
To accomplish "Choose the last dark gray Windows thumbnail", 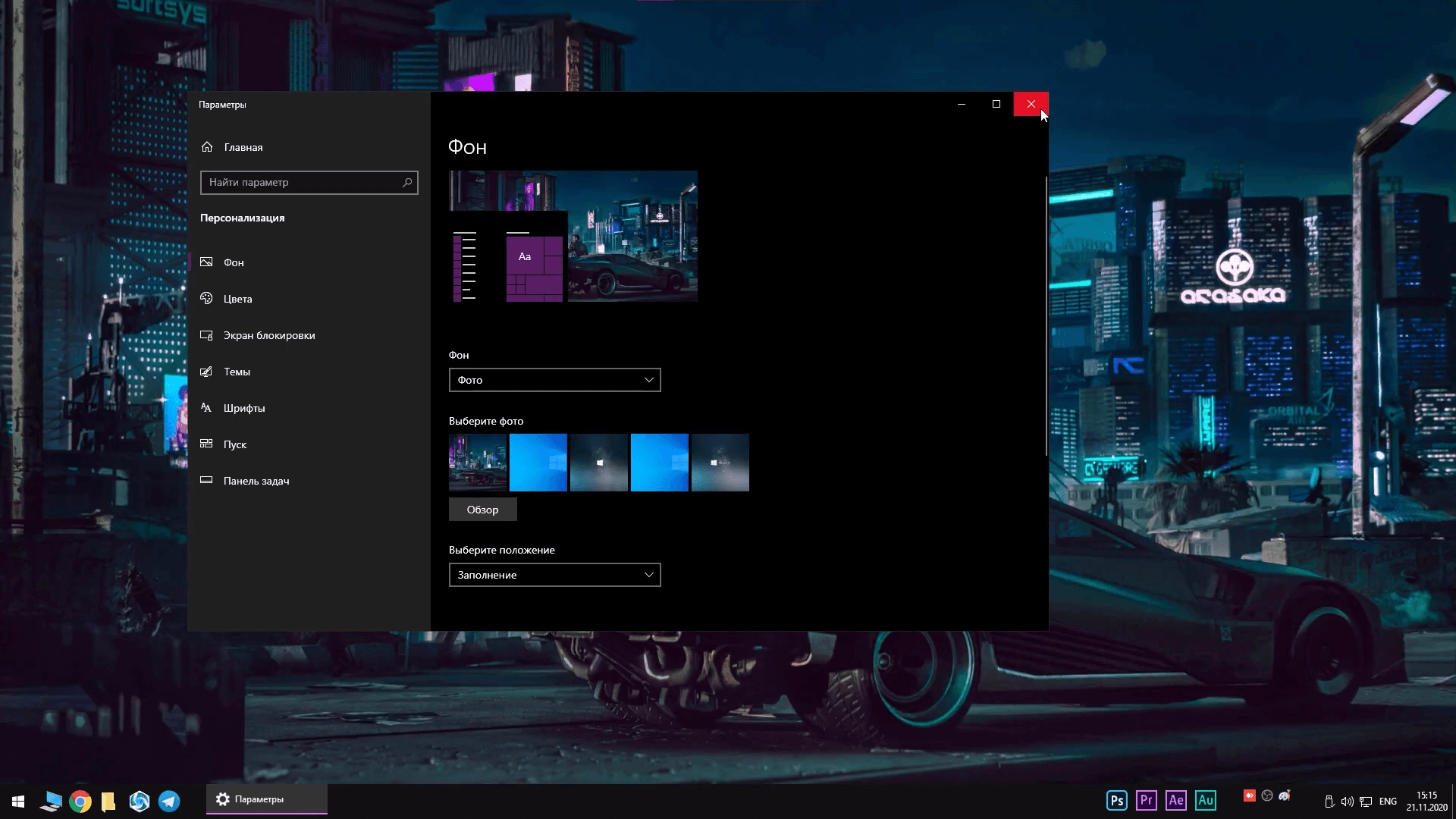I will coord(720,463).
